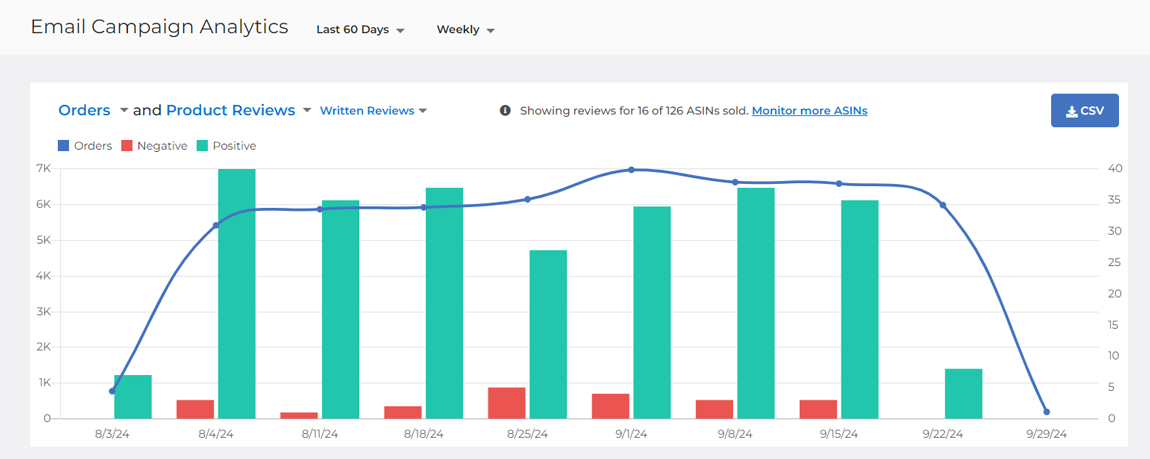Expand the 'Last 60 Days' date range dropdown
Screen dimensions: 1150x459
pyautogui.click(x=360, y=30)
